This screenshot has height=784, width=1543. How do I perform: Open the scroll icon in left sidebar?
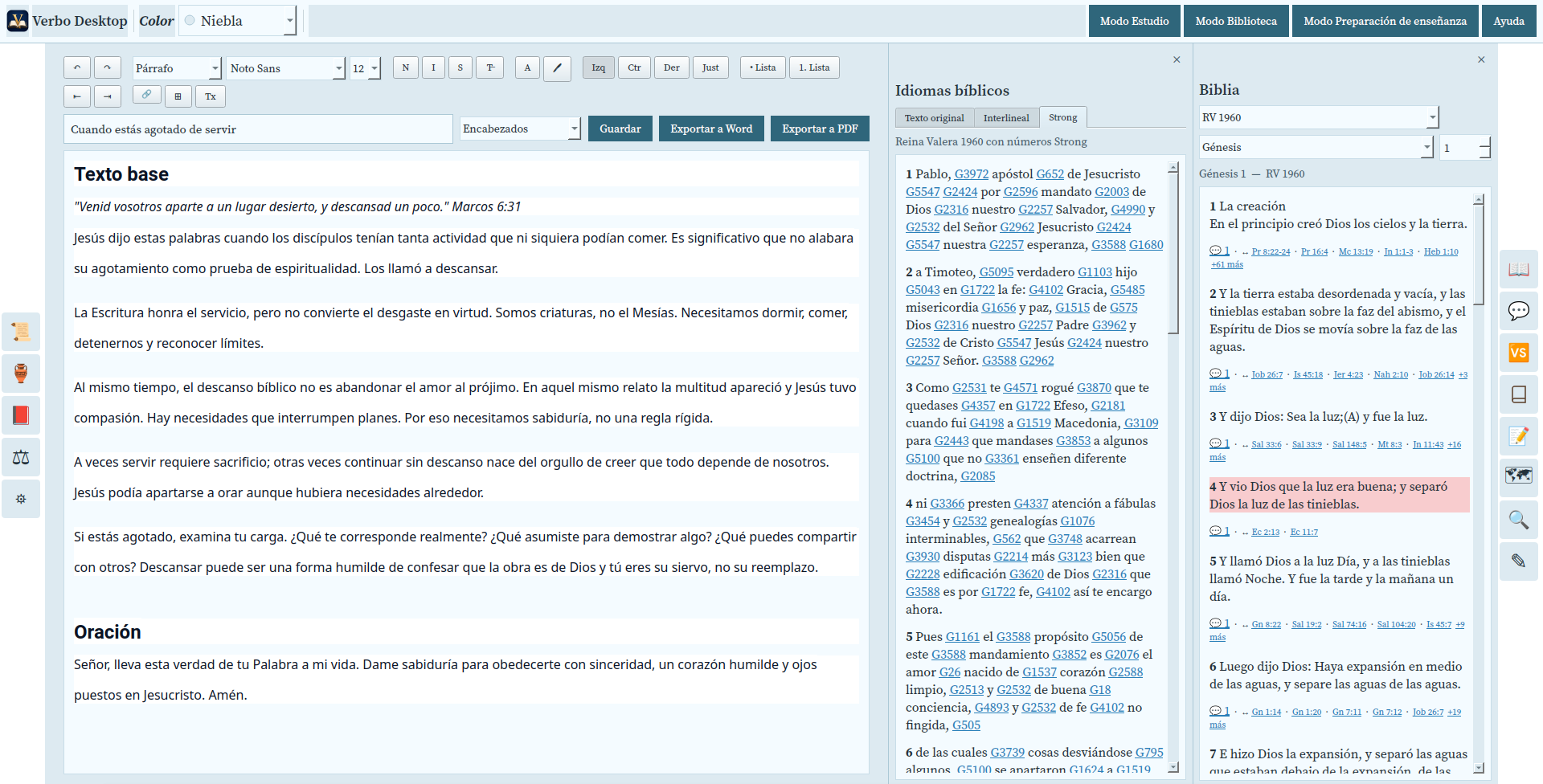point(21,332)
